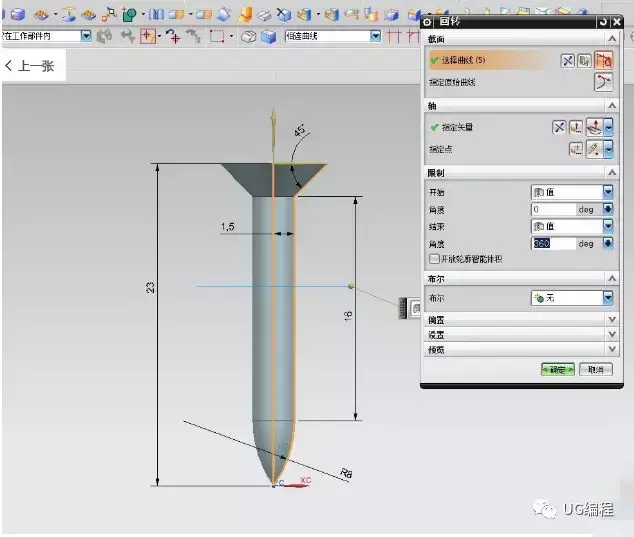Viewport: 634px width, 537px height.
Task: Click the round angle drag handle in viewport
Action: coord(351,286)
